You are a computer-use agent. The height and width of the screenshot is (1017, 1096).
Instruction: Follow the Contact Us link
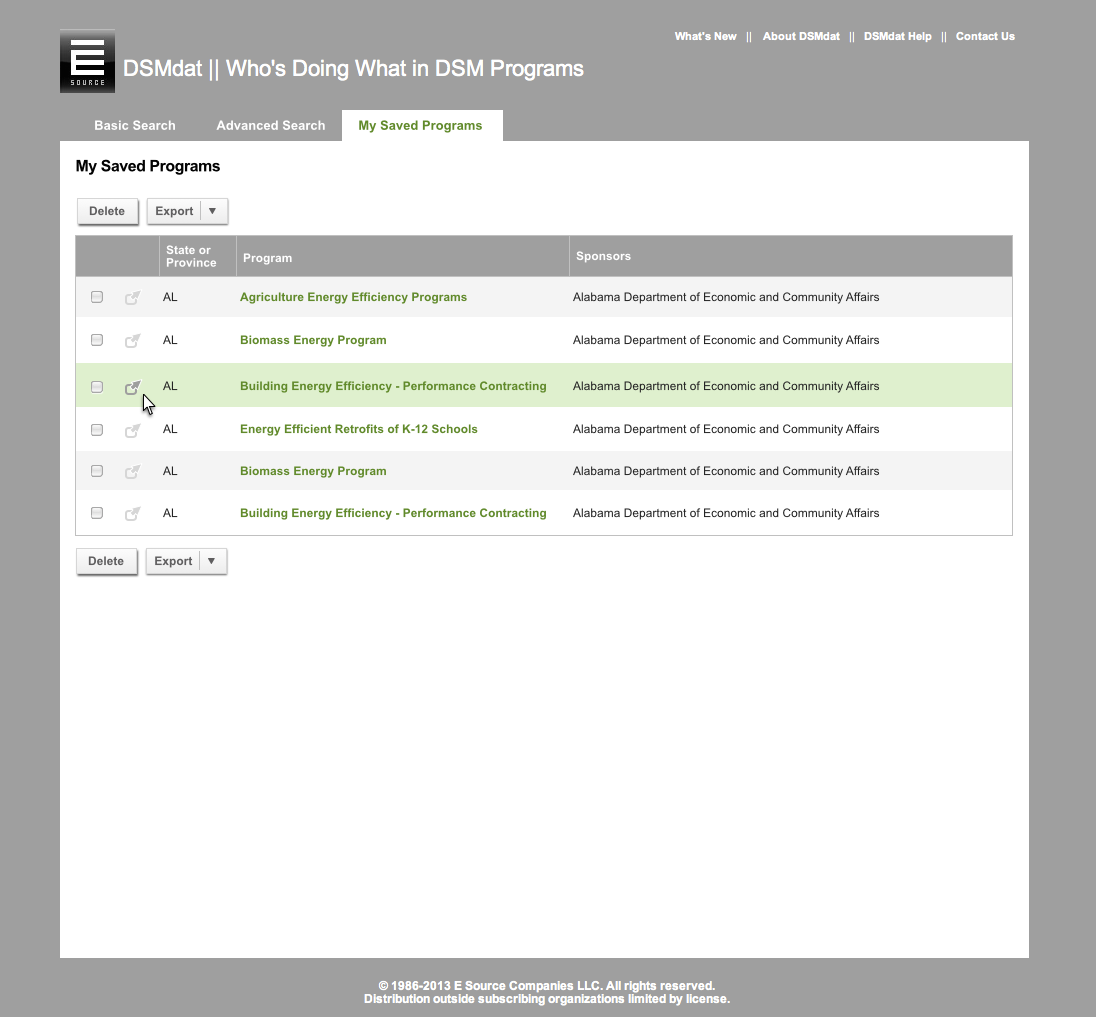pos(985,37)
